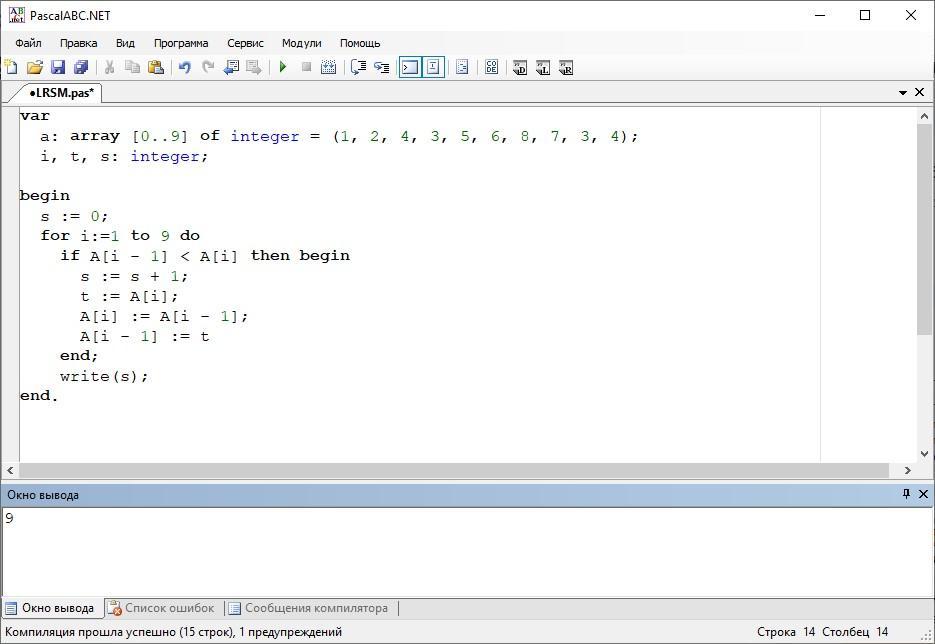Click the horizontal scrollbar thumb
The height and width of the screenshot is (644, 935).
454,470
